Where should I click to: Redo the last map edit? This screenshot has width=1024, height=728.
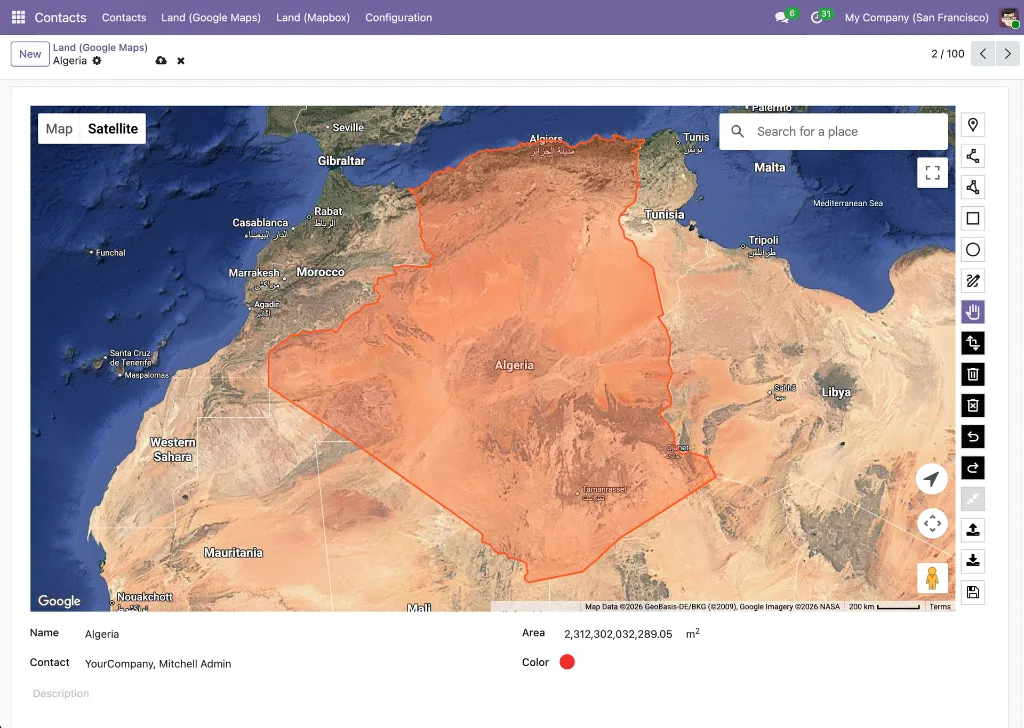click(972, 467)
